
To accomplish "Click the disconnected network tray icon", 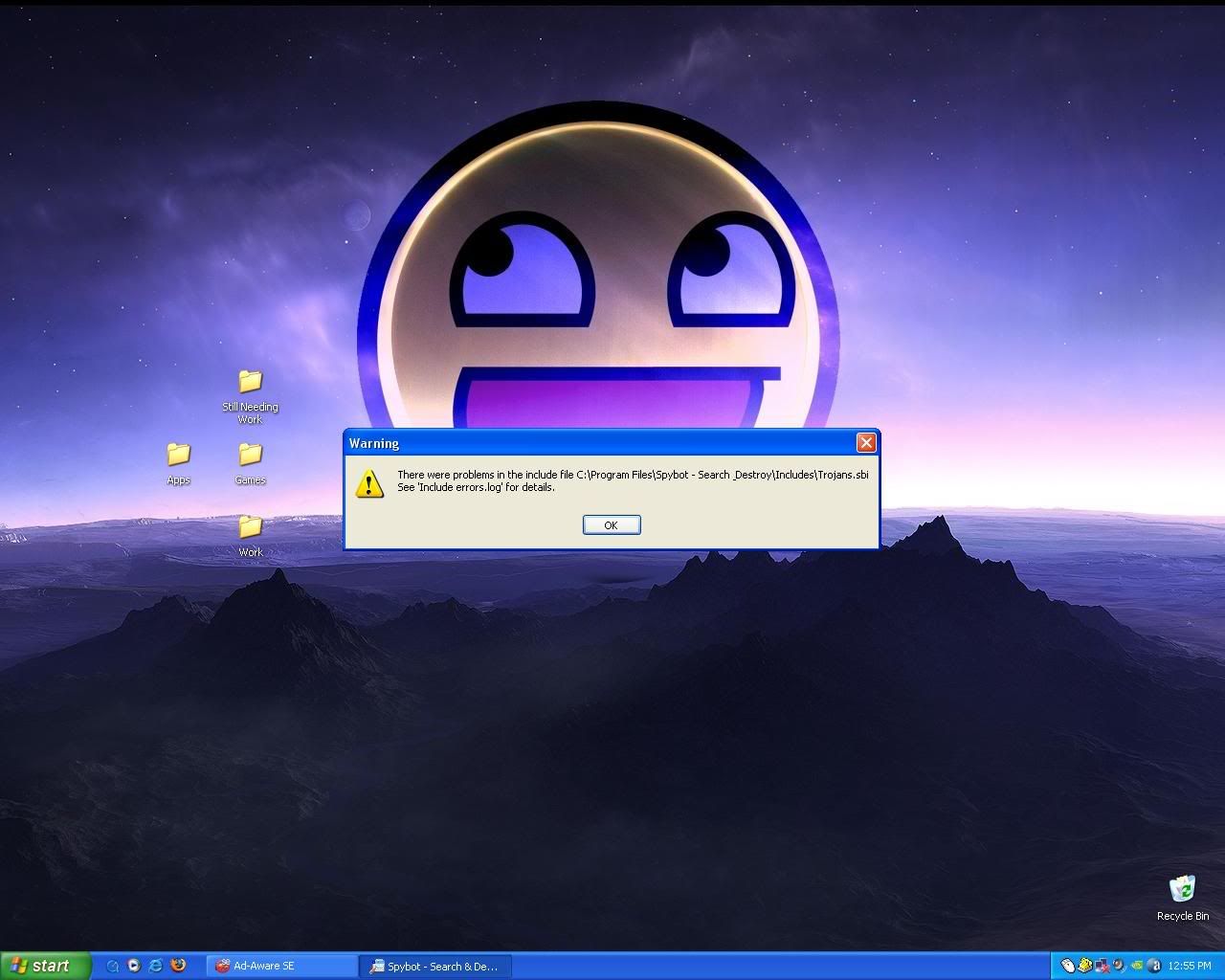I will [1102, 966].
